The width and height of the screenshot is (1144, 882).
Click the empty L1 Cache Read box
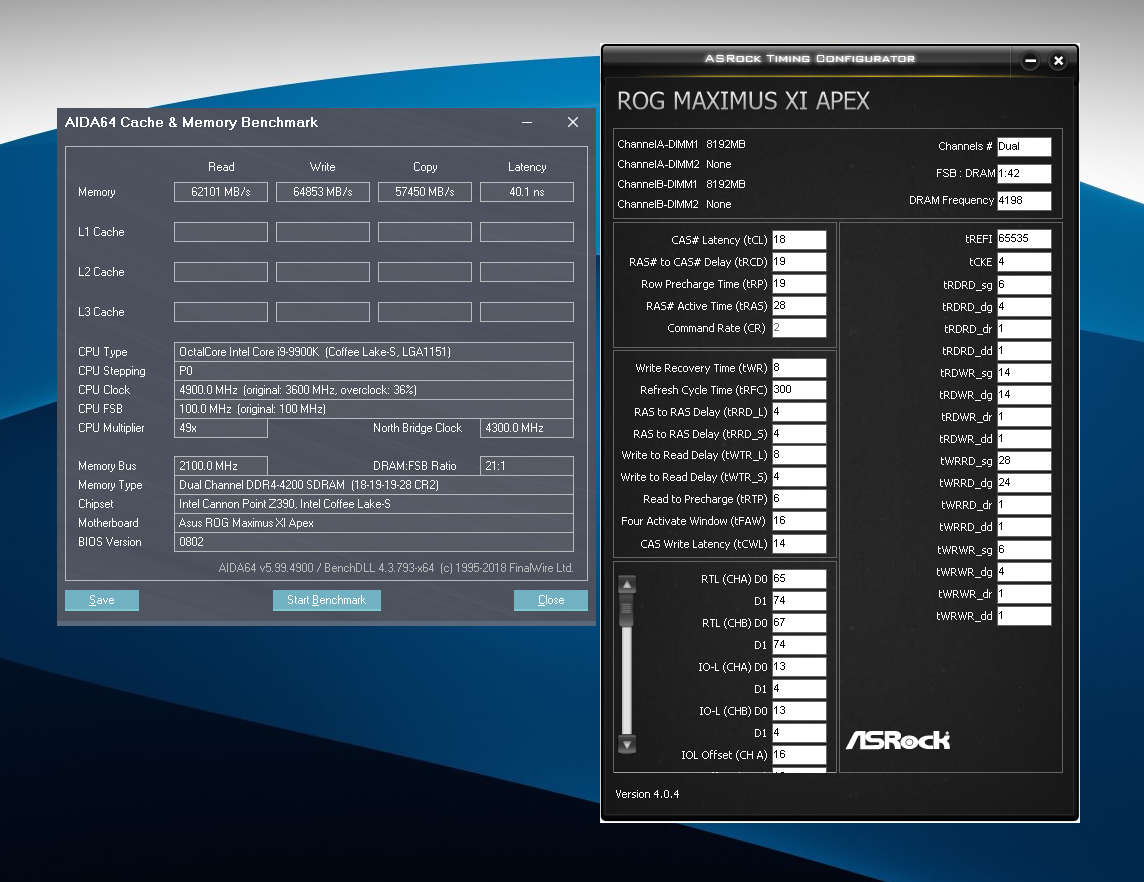coord(220,232)
